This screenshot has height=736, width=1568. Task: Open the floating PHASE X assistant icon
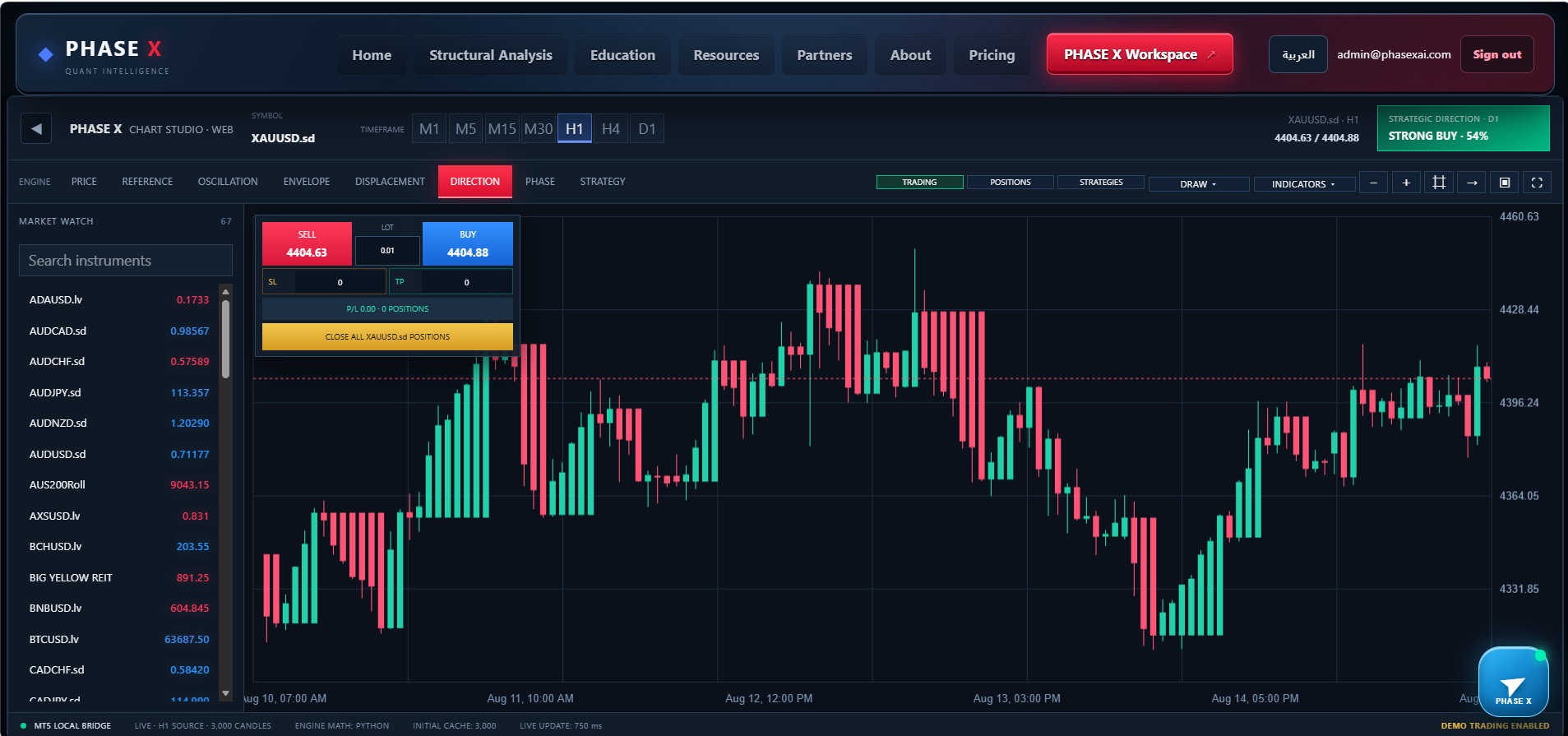click(1513, 683)
